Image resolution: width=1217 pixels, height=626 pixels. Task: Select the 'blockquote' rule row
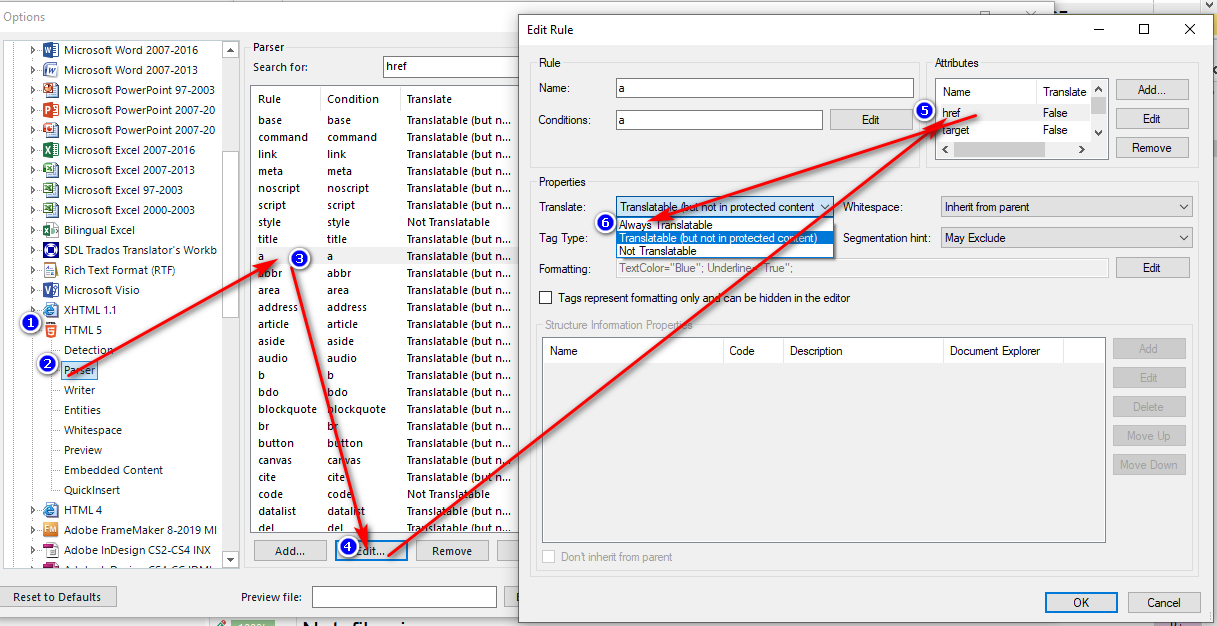[385, 409]
